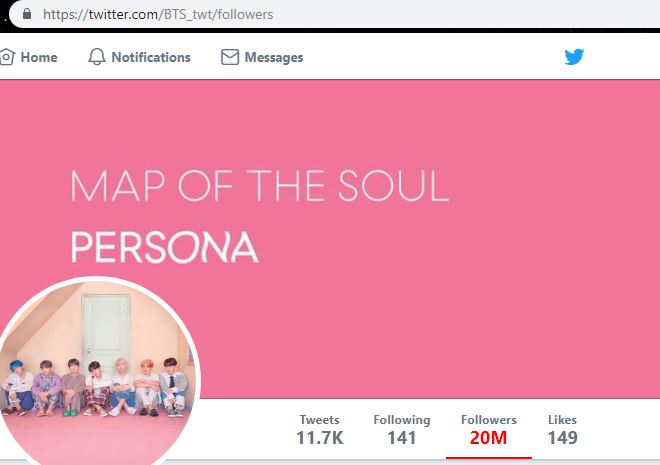Viewport: 660px width, 465px height.
Task: Select the Followers tab label
Action: pyautogui.click(x=489, y=420)
